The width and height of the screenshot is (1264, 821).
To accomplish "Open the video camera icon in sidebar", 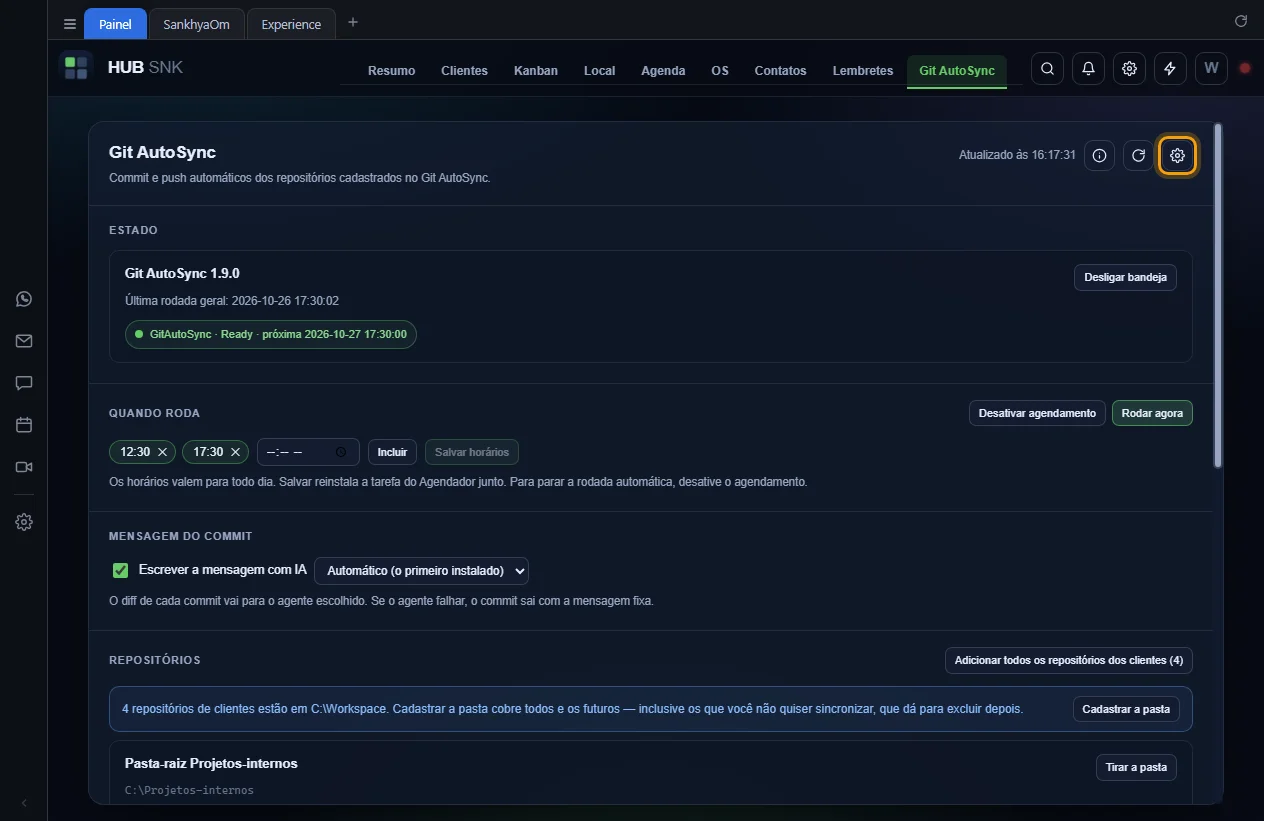I will point(24,467).
